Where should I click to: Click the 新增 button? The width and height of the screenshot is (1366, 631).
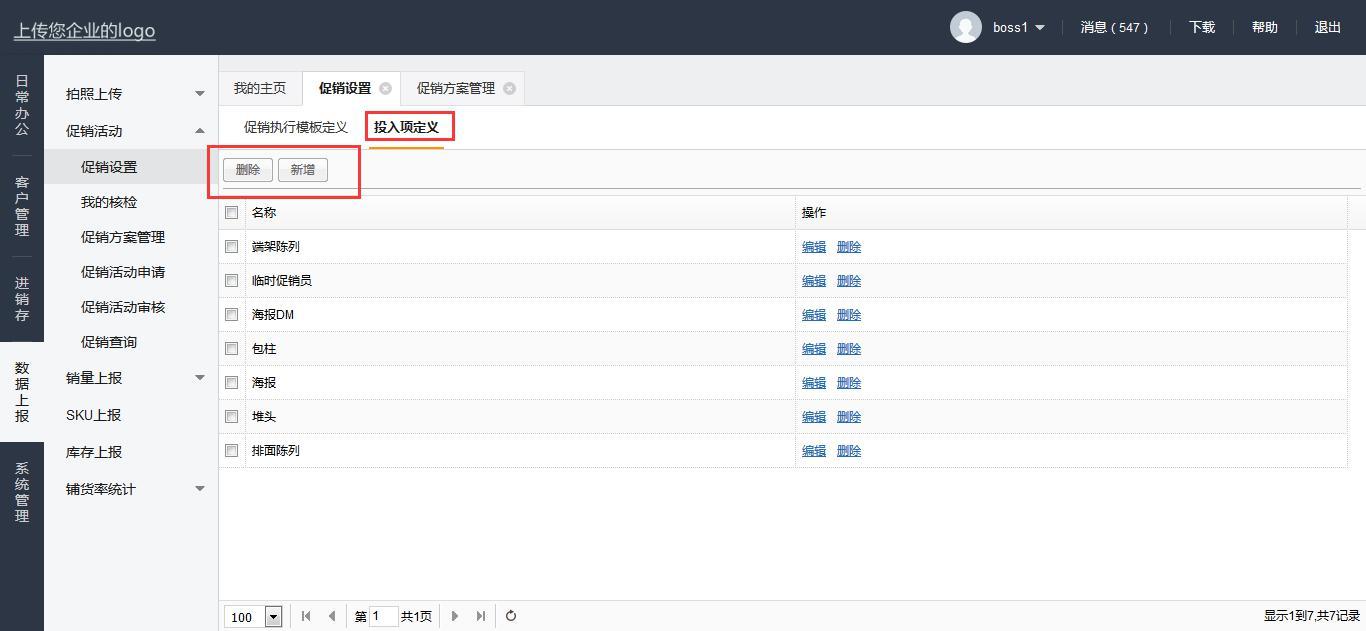(302, 170)
